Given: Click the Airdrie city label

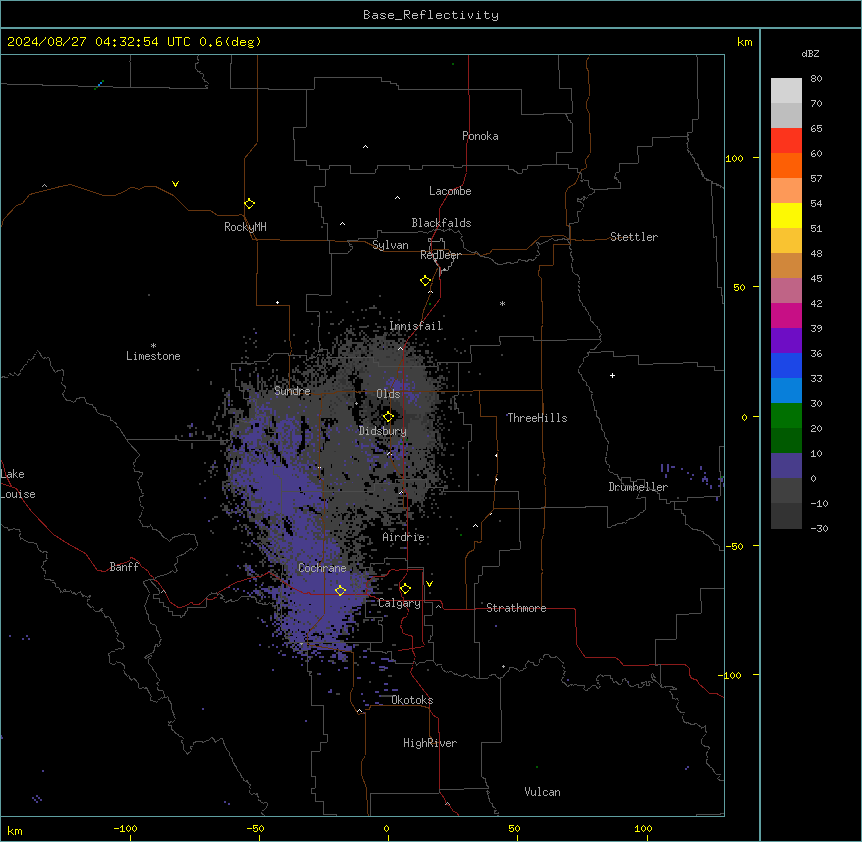Looking at the screenshot, I should click(403, 537).
